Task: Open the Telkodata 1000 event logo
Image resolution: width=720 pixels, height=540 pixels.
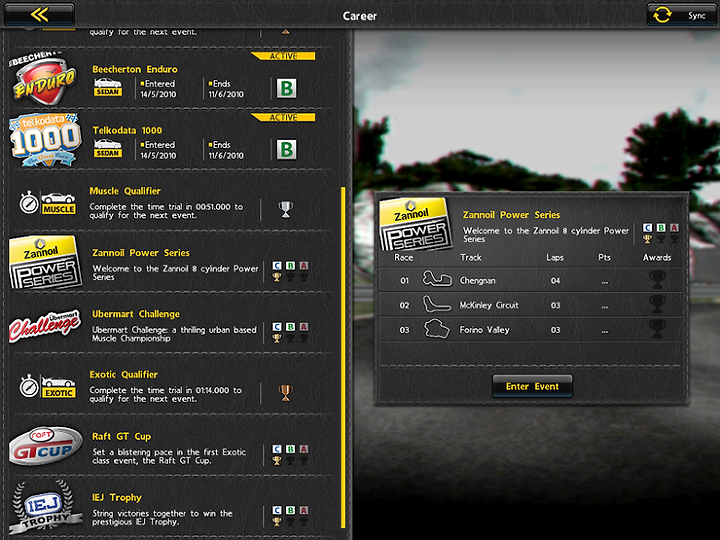Action: [x=45, y=140]
